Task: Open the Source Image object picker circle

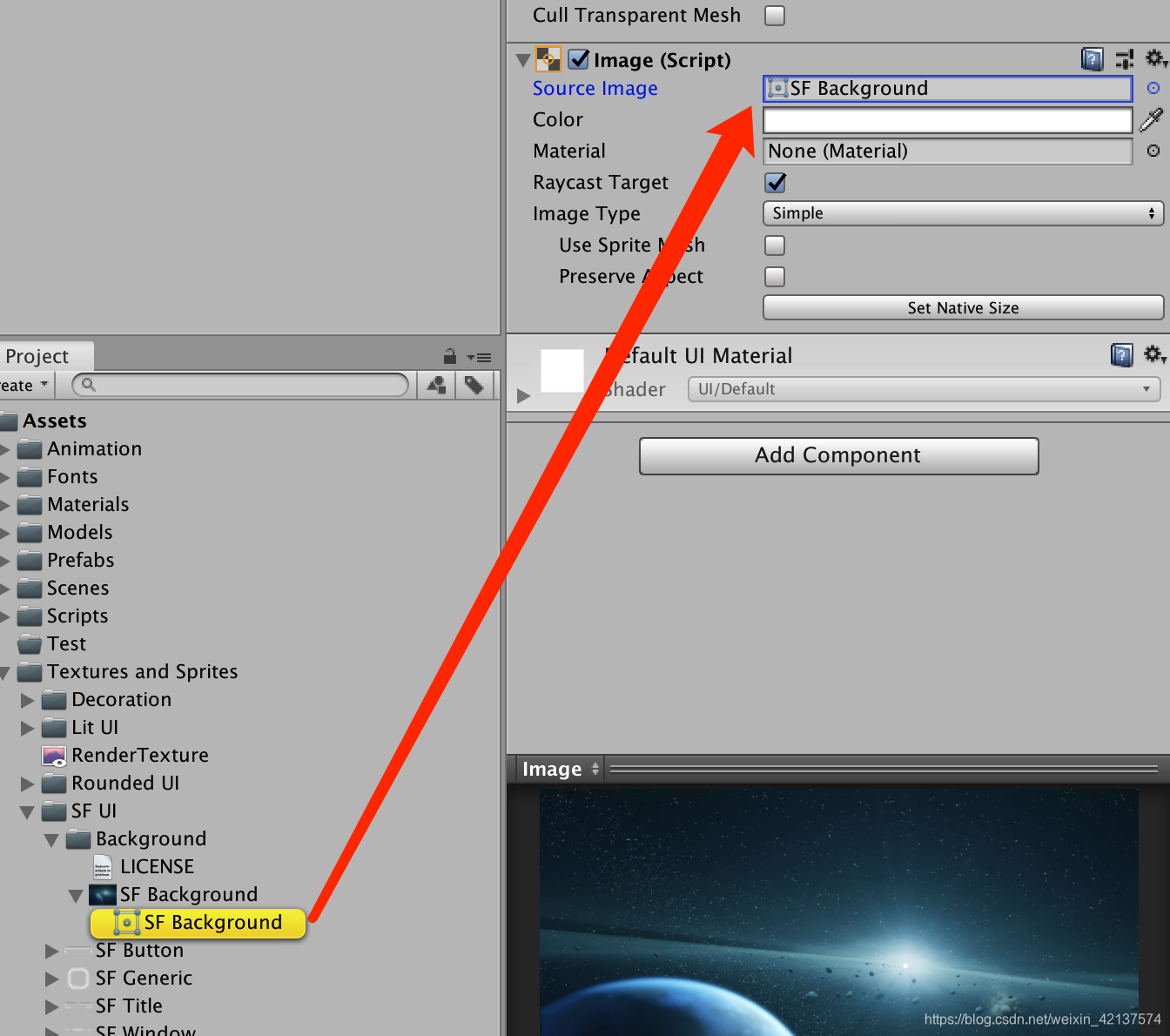Action: click(x=1153, y=88)
